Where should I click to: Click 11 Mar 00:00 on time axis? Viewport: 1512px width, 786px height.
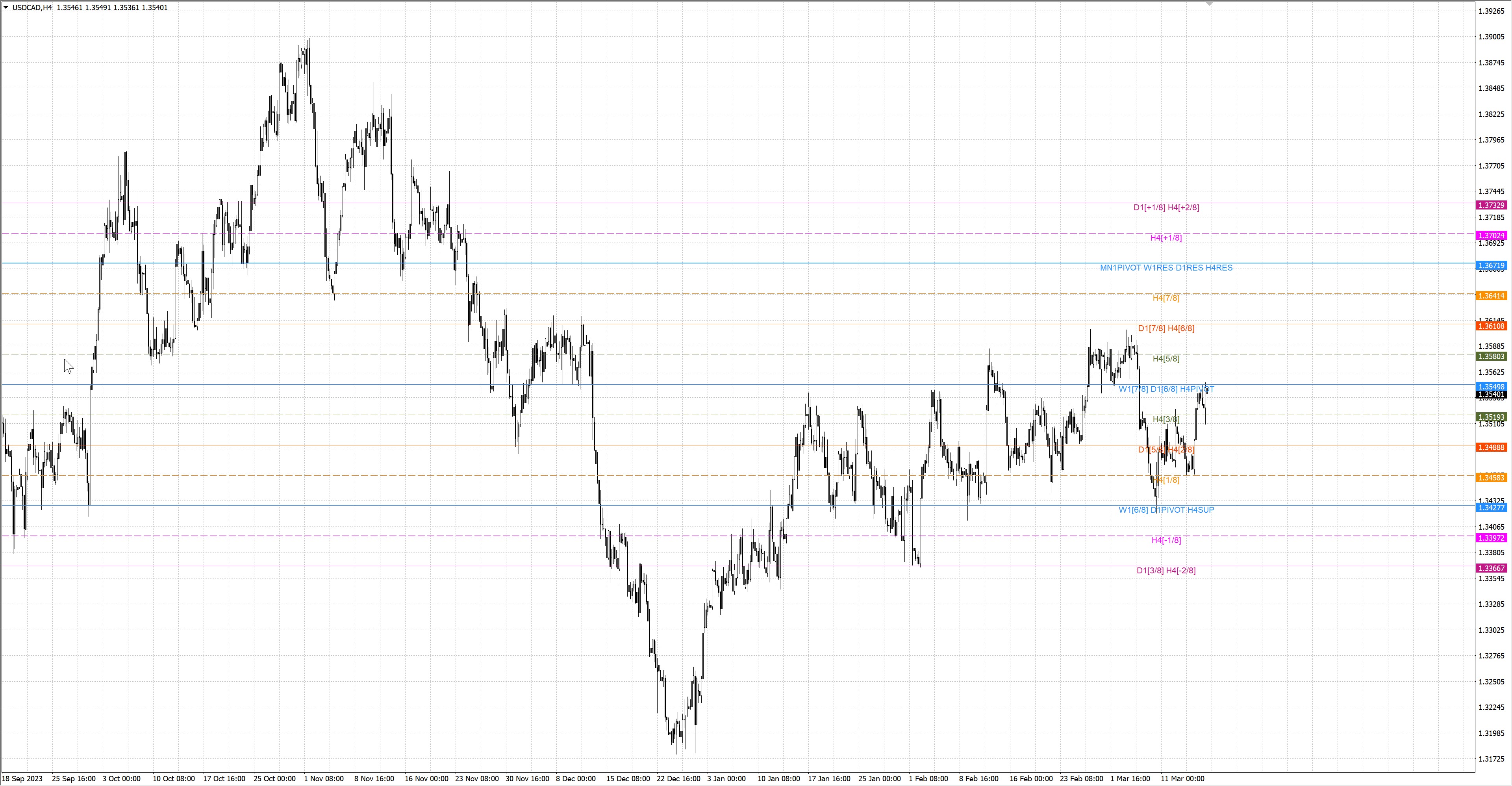[1182, 779]
